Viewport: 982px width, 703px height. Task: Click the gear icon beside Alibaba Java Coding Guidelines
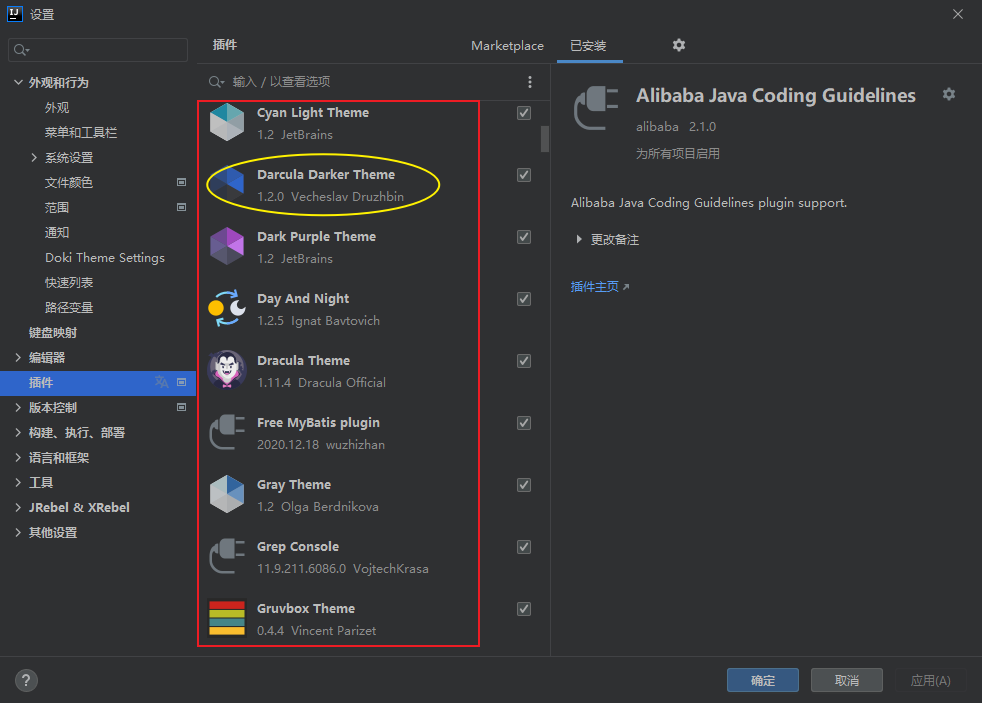click(x=949, y=94)
